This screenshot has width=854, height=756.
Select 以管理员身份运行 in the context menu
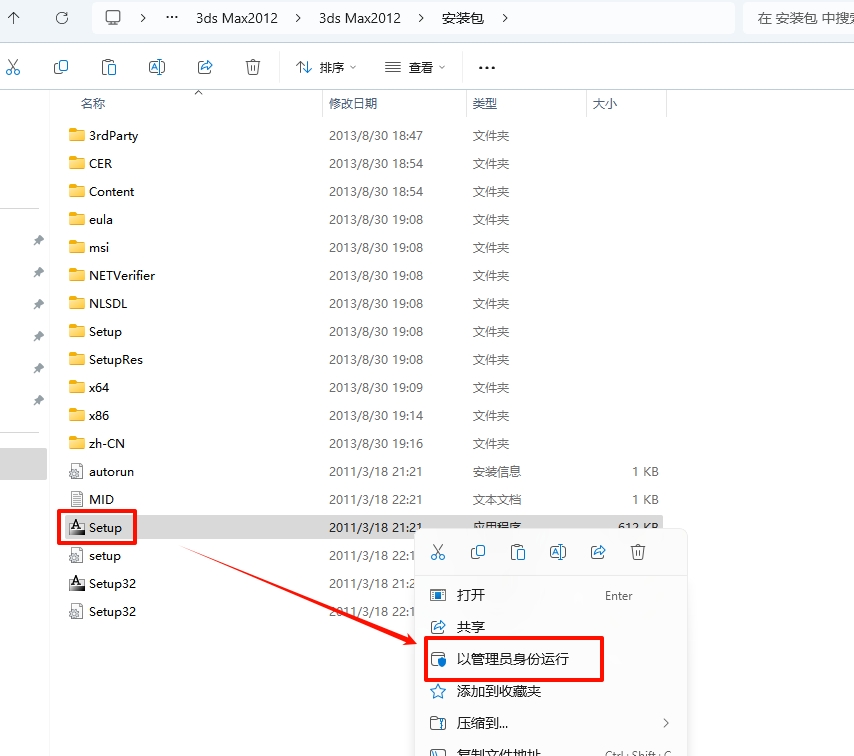512,659
